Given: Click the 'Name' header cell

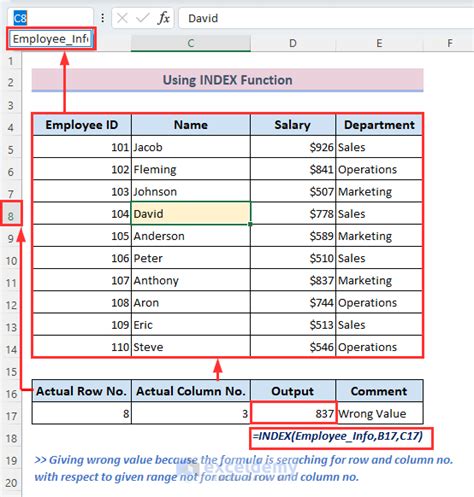Looking at the screenshot, I should (191, 125).
